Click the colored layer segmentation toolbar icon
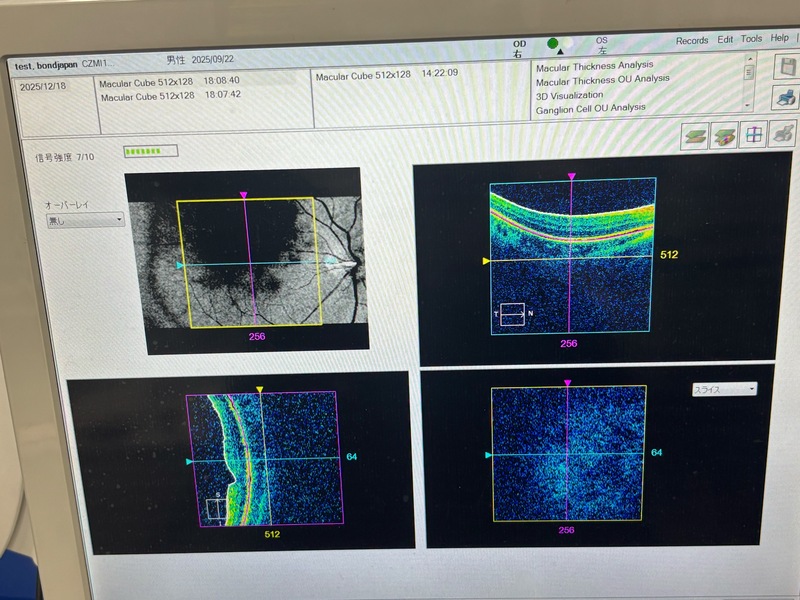 tap(725, 135)
